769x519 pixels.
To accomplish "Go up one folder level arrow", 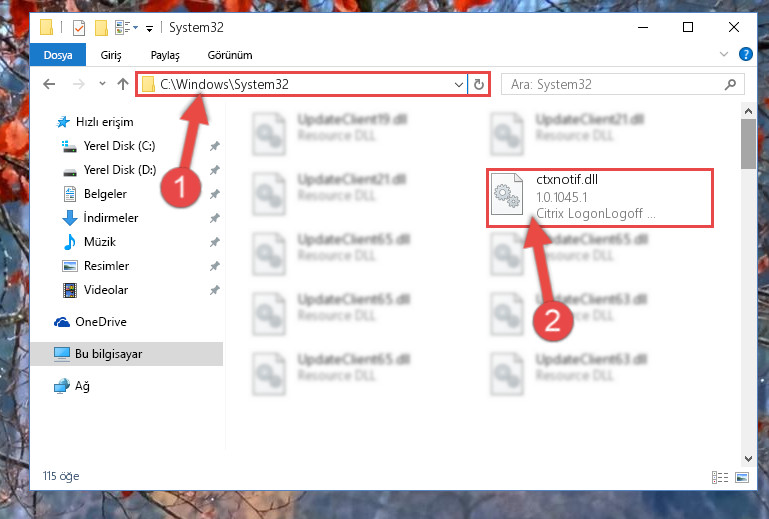I will point(123,84).
